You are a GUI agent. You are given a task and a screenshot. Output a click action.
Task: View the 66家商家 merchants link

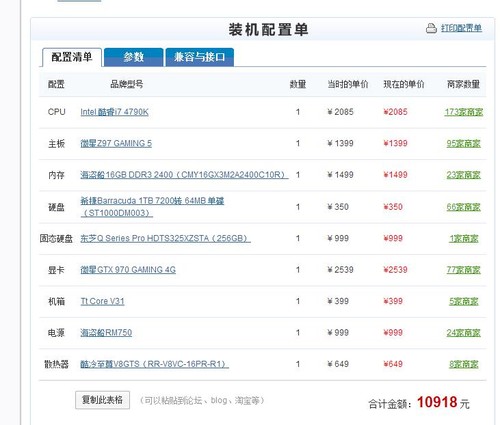point(464,207)
